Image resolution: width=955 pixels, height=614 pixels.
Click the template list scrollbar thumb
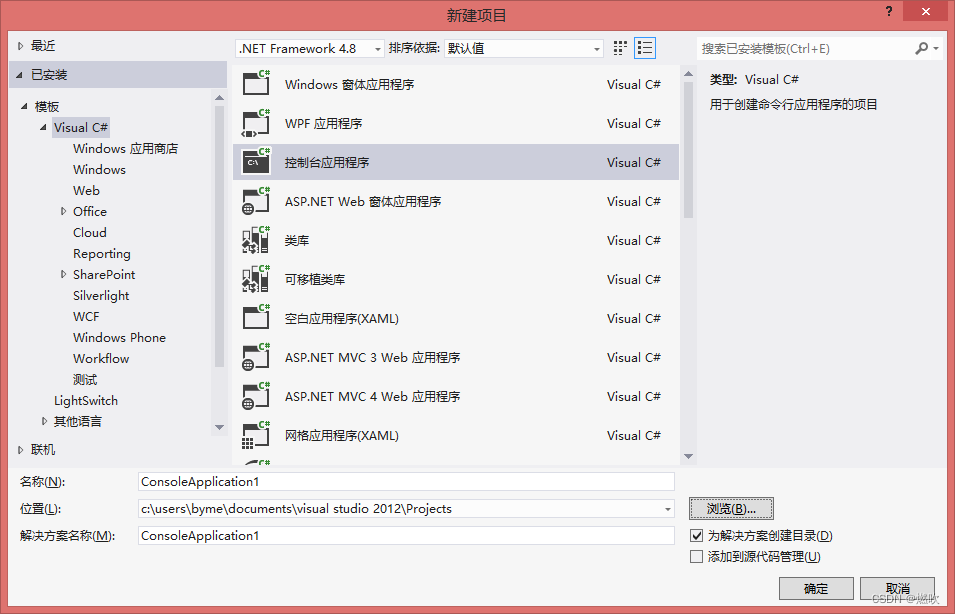(688, 150)
